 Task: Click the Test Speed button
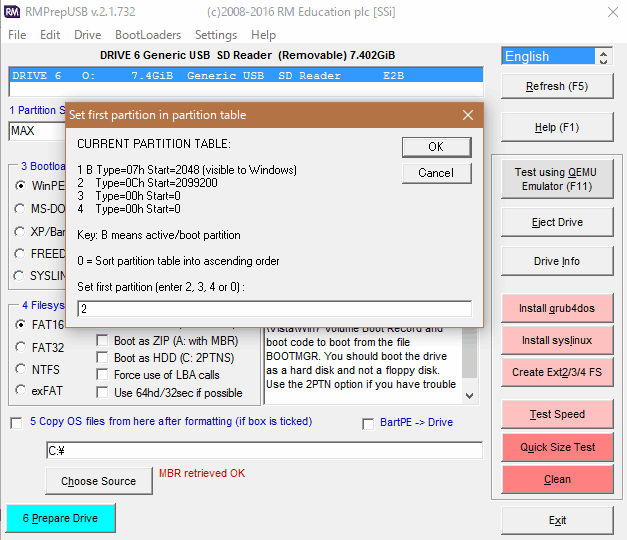(557, 414)
